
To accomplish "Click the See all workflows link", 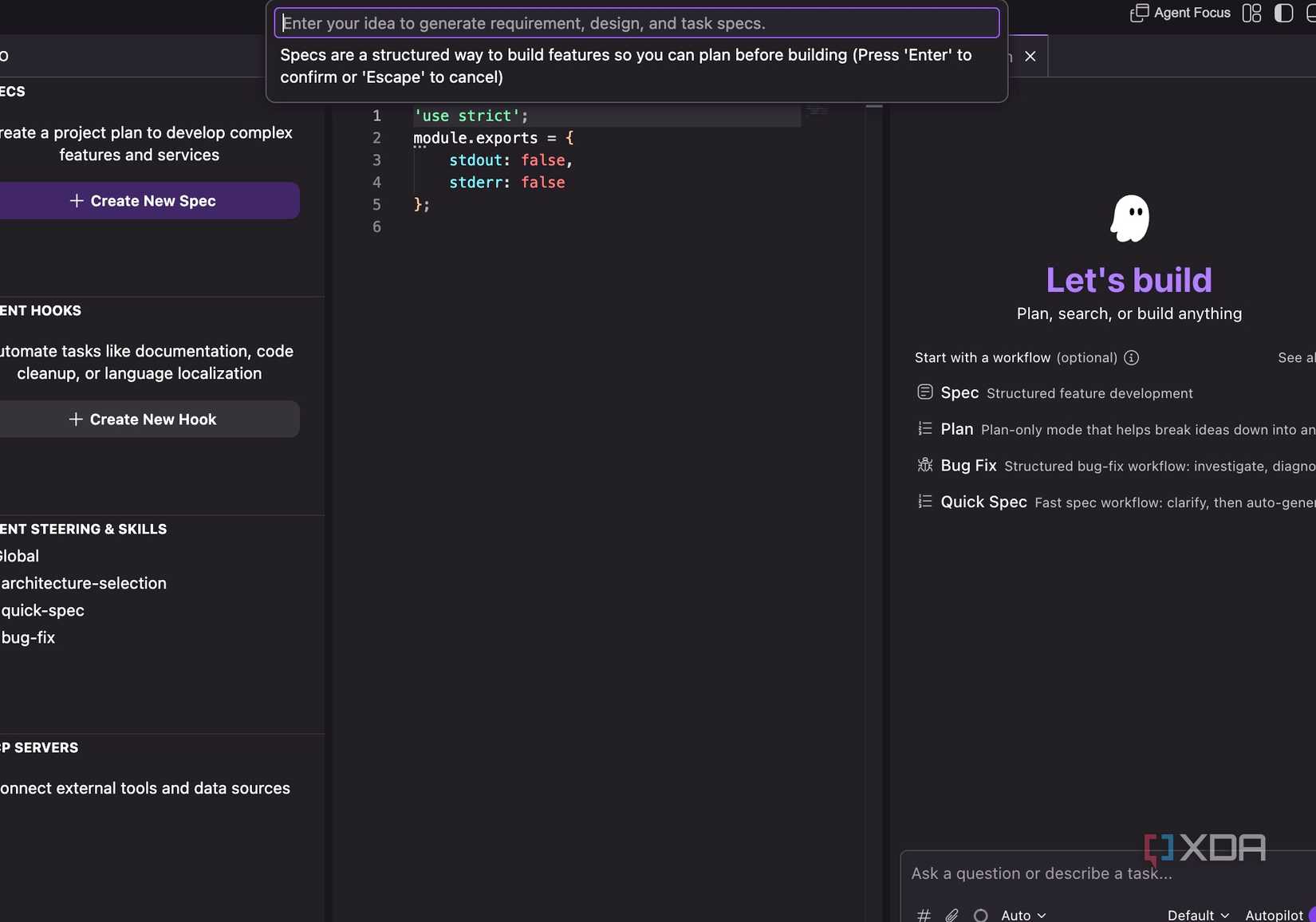I will click(x=1296, y=357).
